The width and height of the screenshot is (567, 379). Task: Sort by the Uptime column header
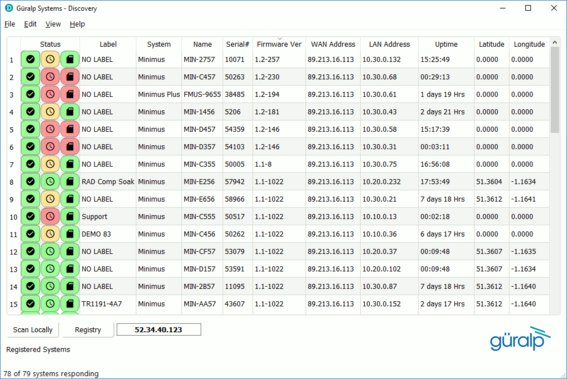(x=446, y=44)
